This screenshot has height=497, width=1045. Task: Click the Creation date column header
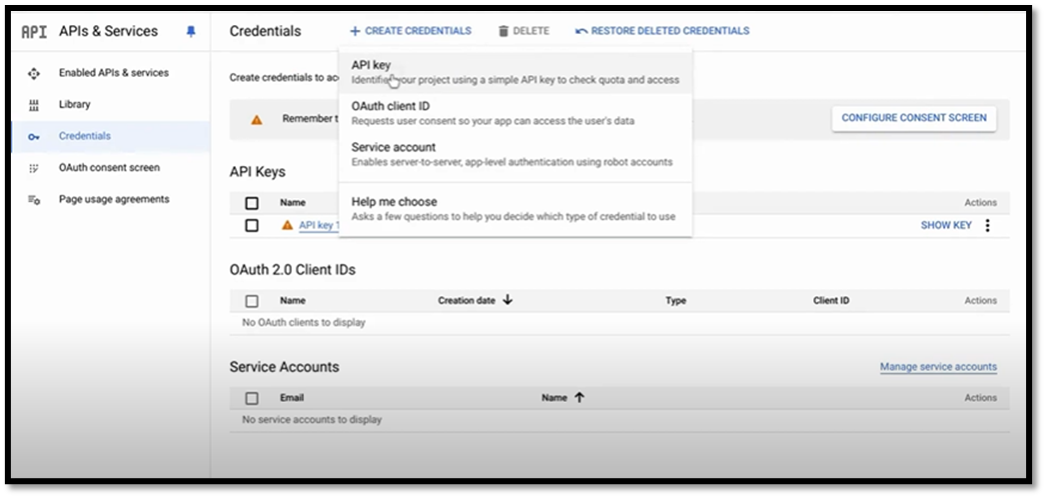coord(467,300)
